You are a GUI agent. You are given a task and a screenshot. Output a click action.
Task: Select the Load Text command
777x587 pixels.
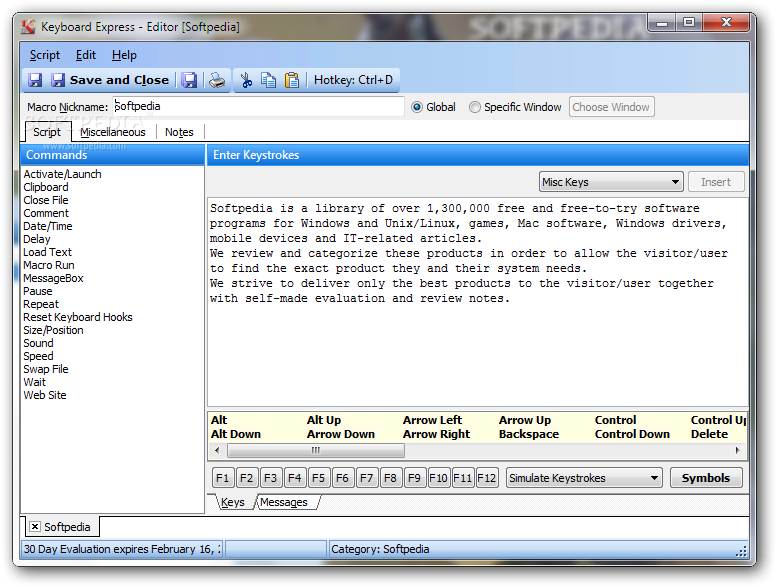coord(48,252)
